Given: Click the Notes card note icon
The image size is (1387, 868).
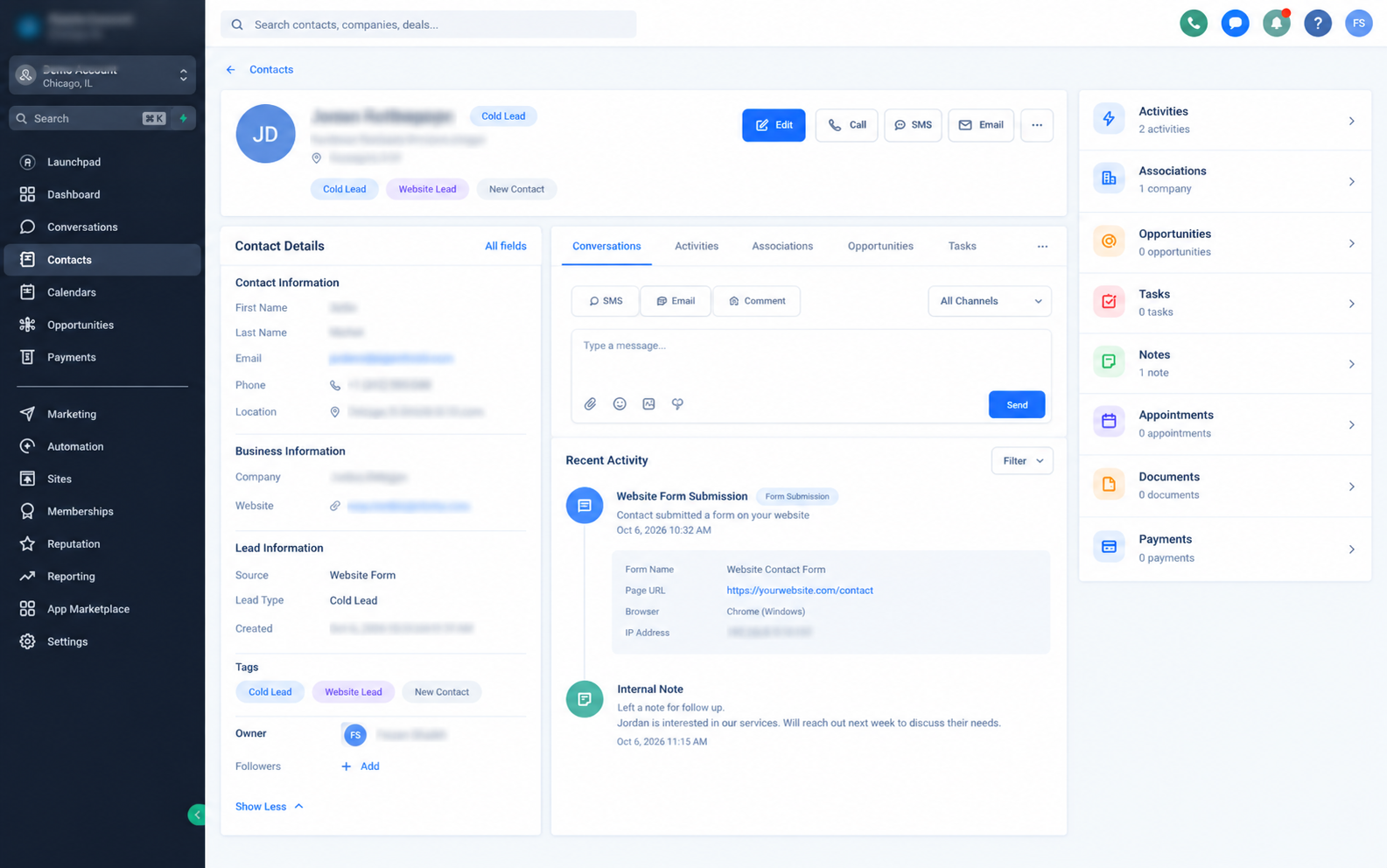Looking at the screenshot, I should [1109, 362].
